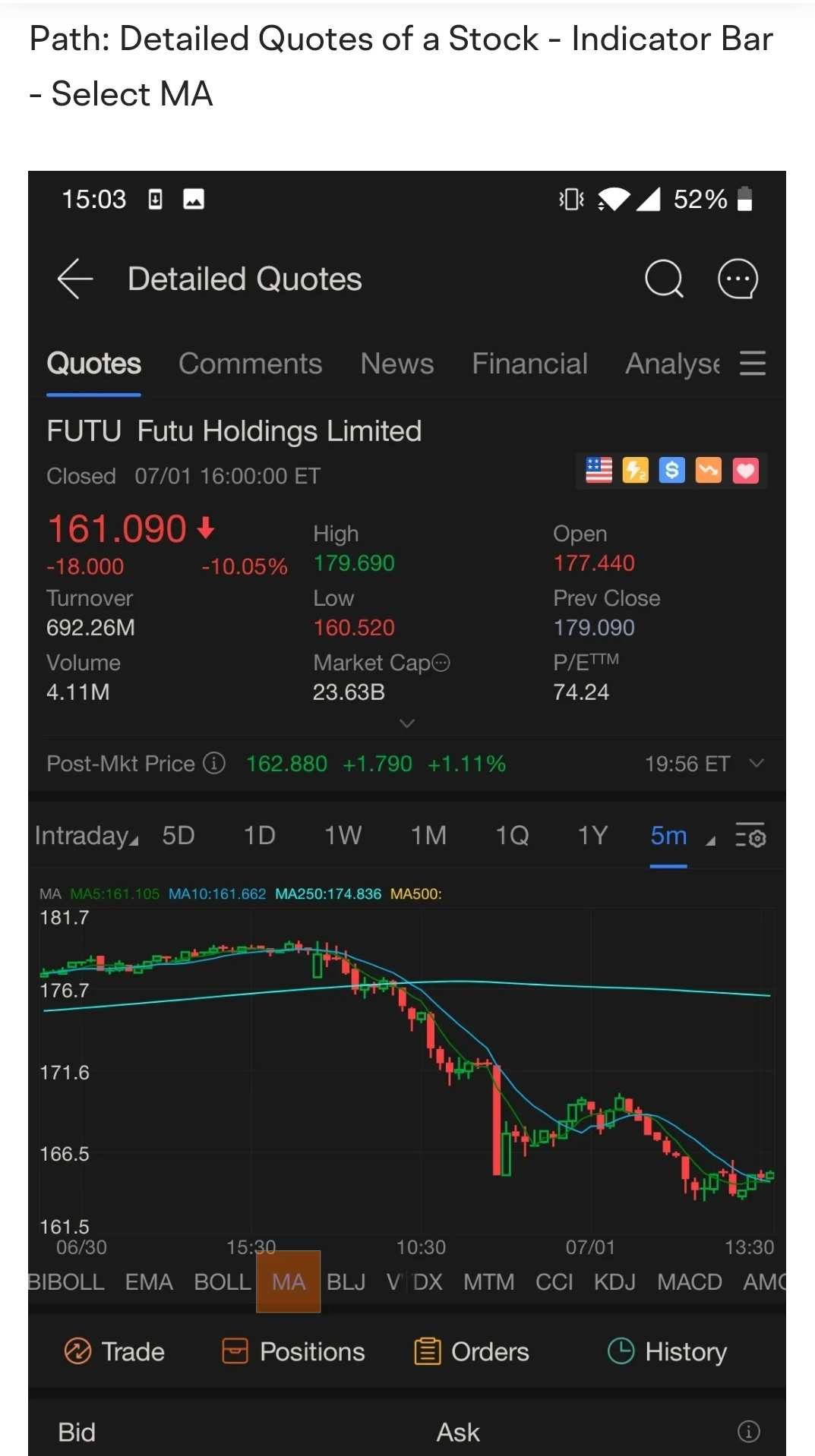Screen dimensions: 815x1456
Task: Tap the Positions icon
Action: pos(235,1351)
